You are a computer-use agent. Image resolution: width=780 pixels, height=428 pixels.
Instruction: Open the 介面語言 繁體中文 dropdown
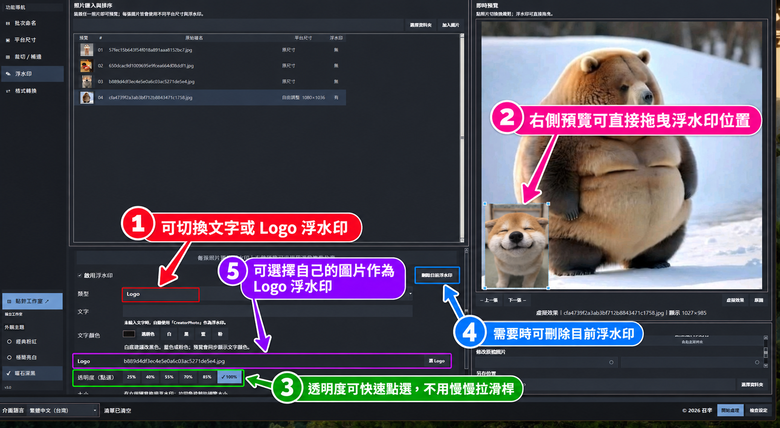63,411
